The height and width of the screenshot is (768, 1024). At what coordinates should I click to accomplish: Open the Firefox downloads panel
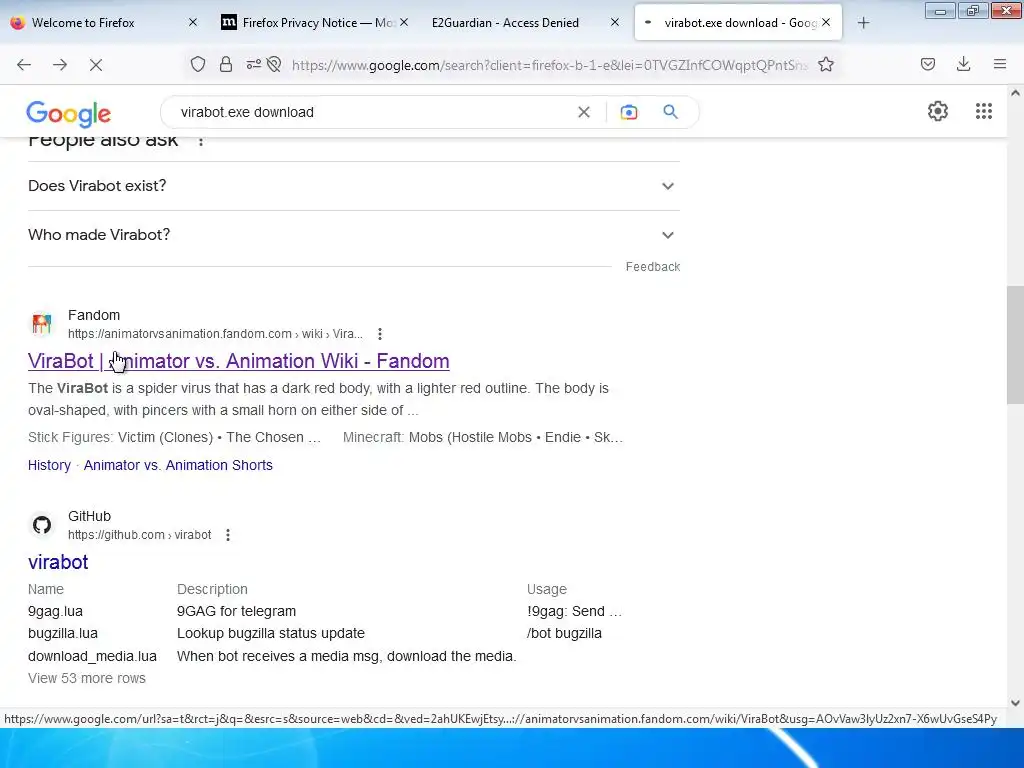coord(964,65)
